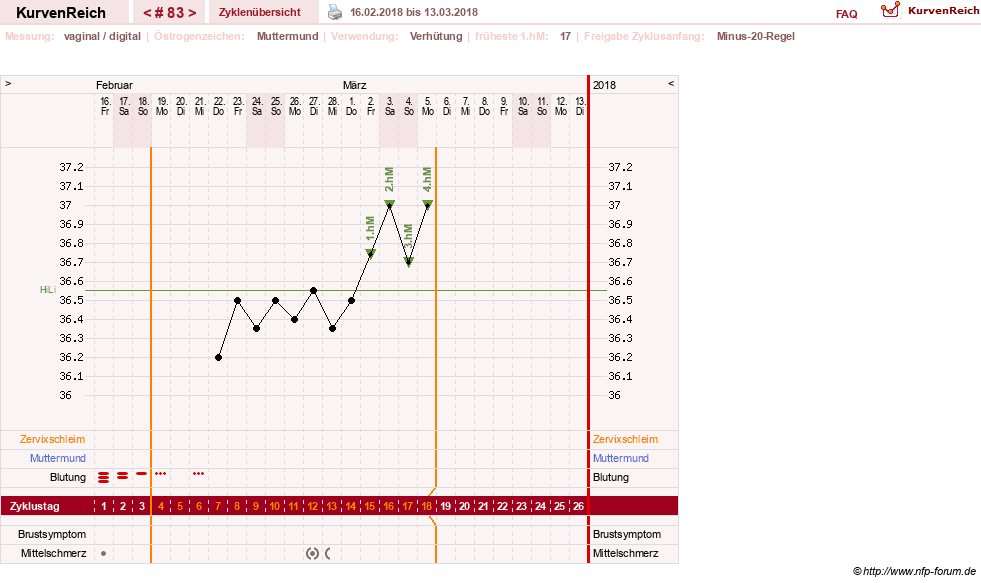
Task: Click the light bleeding dash on cycle day 3
Action: click(x=141, y=474)
